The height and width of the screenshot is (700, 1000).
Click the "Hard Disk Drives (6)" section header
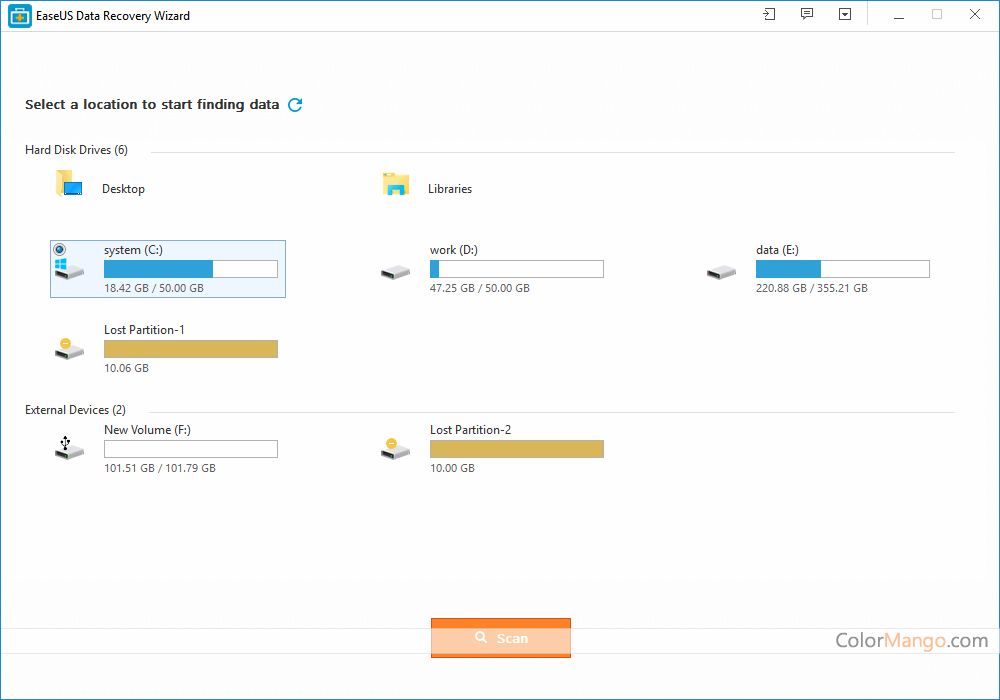click(77, 150)
